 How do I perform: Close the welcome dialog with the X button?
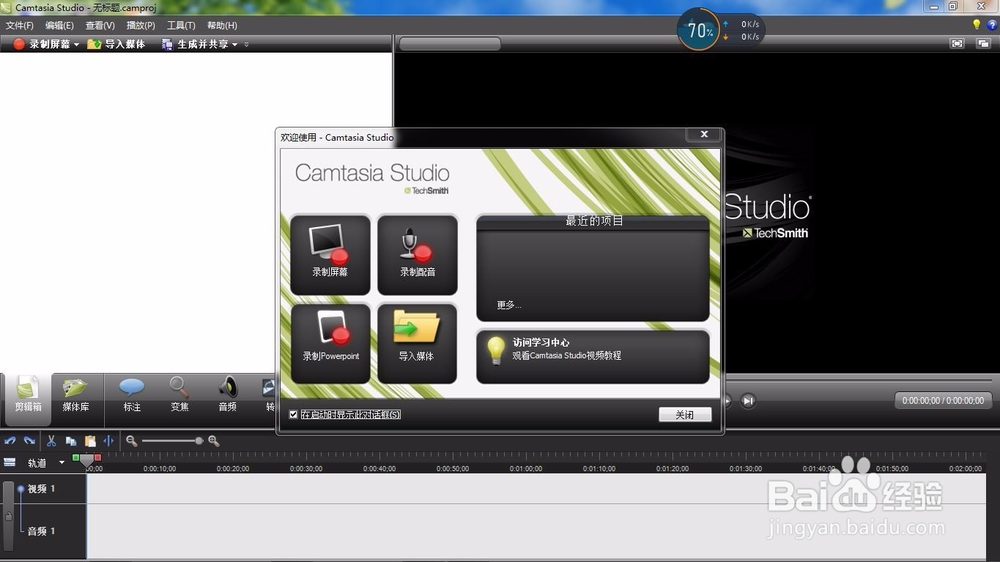point(704,134)
